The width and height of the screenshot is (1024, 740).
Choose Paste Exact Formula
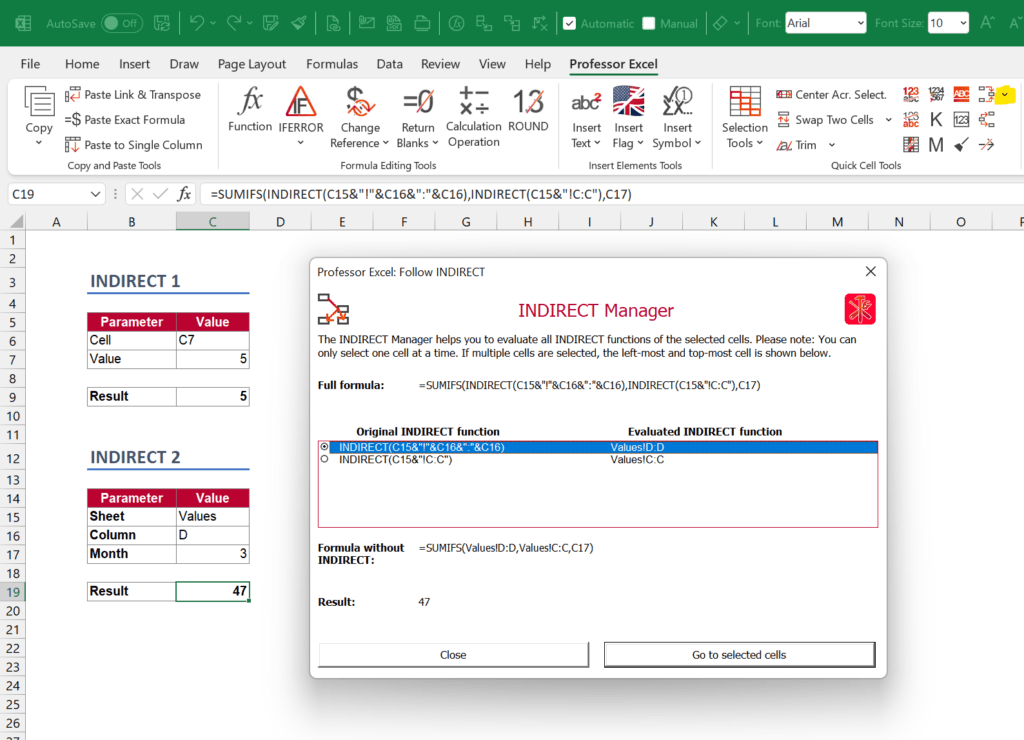[125, 120]
